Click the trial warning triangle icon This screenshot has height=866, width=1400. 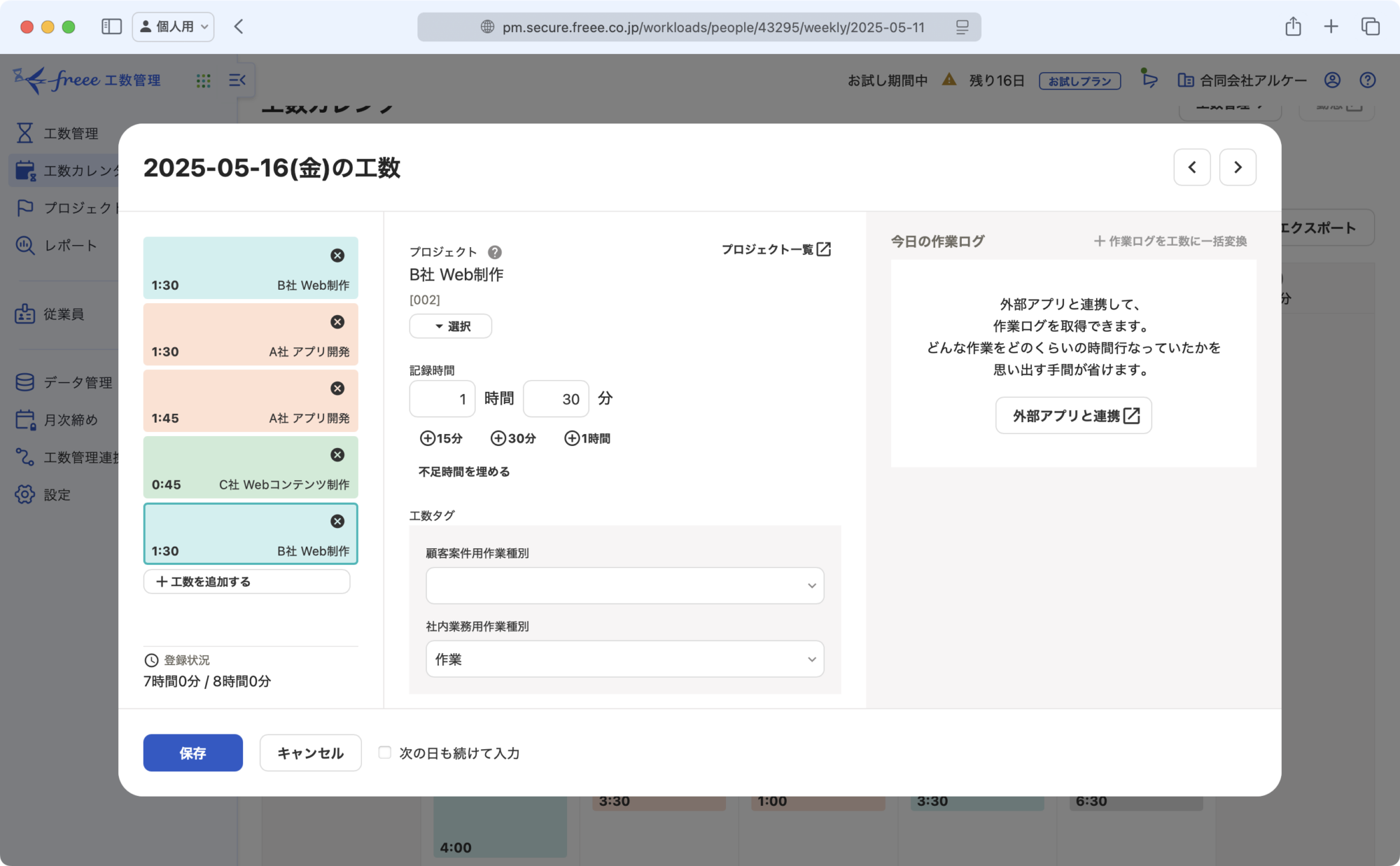pos(948,80)
